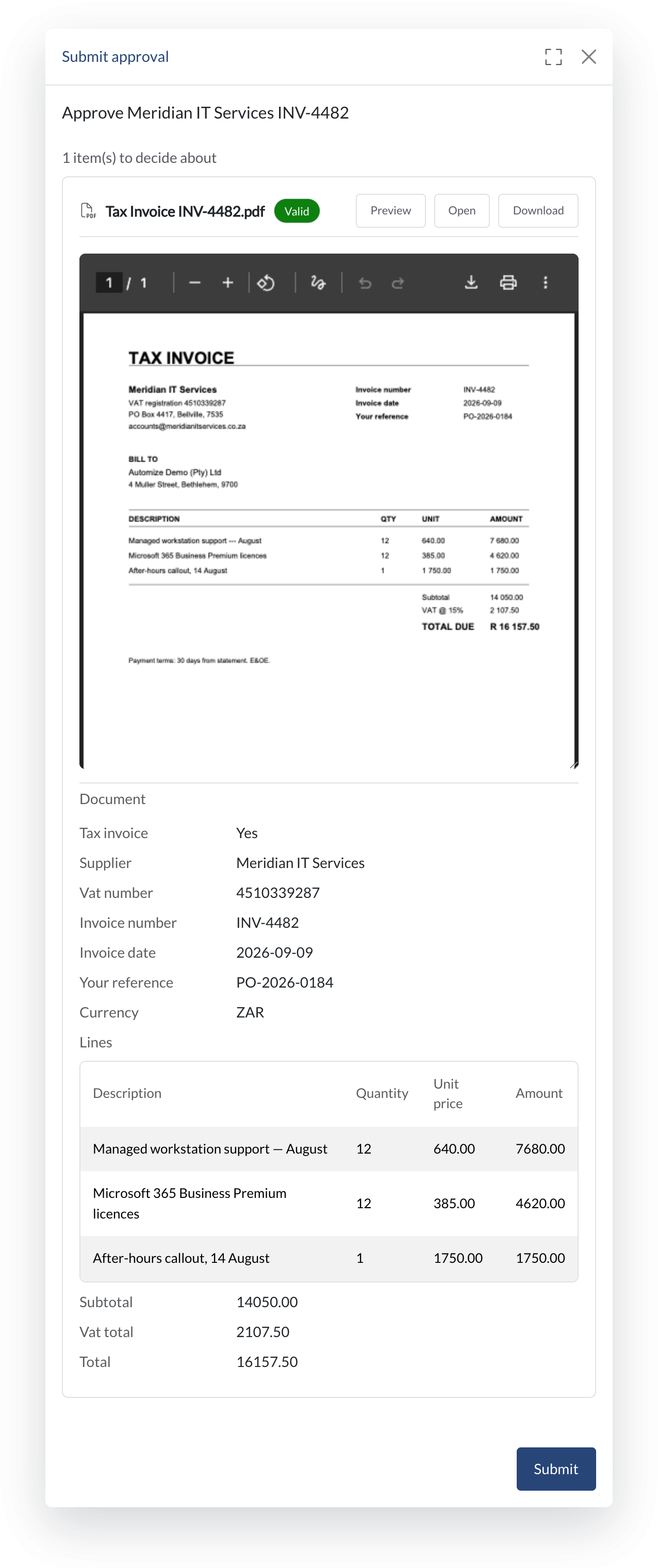Undo the last PDF annotation
The height and width of the screenshot is (1568, 658).
pyautogui.click(x=365, y=282)
